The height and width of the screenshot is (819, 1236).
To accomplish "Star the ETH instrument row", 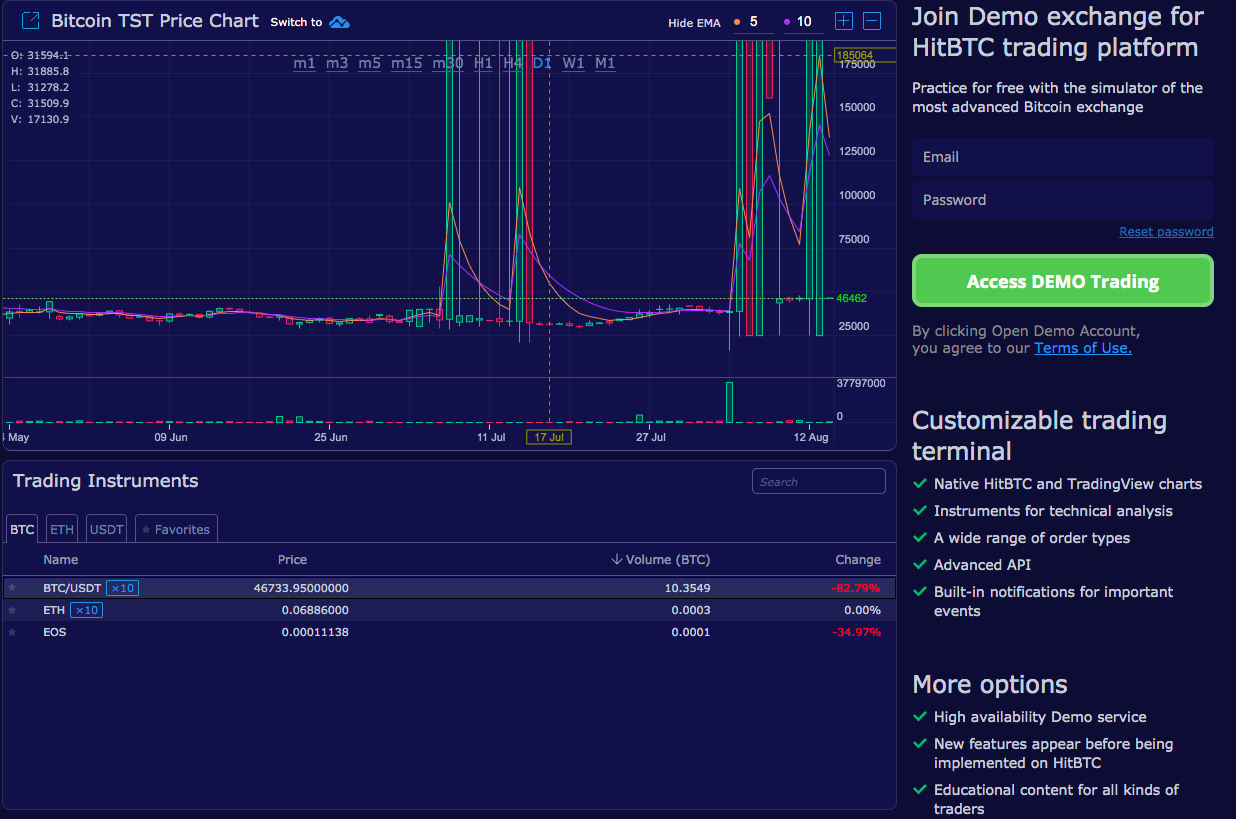I will coord(12,610).
